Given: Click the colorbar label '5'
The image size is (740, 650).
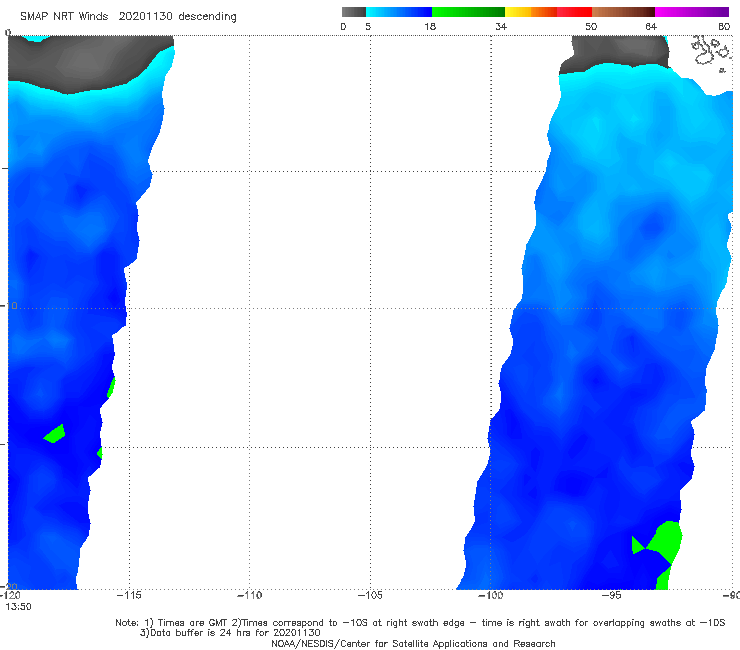Looking at the screenshot, I should pos(368,27).
